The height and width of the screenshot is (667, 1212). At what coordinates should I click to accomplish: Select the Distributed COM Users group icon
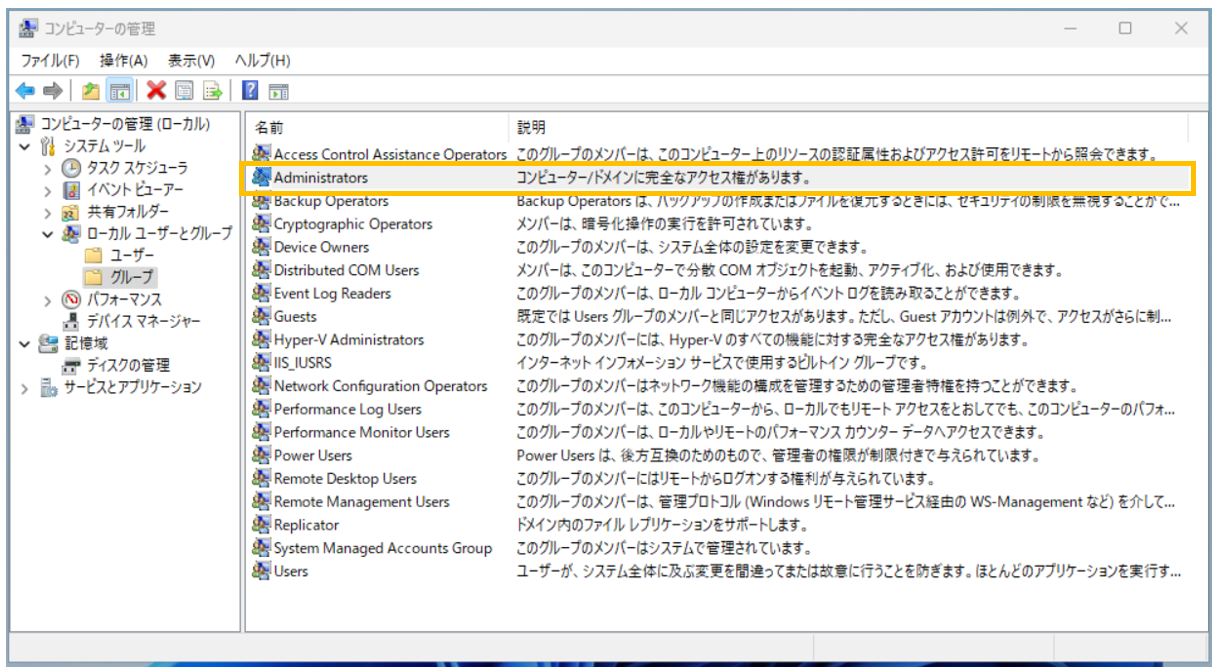point(261,270)
